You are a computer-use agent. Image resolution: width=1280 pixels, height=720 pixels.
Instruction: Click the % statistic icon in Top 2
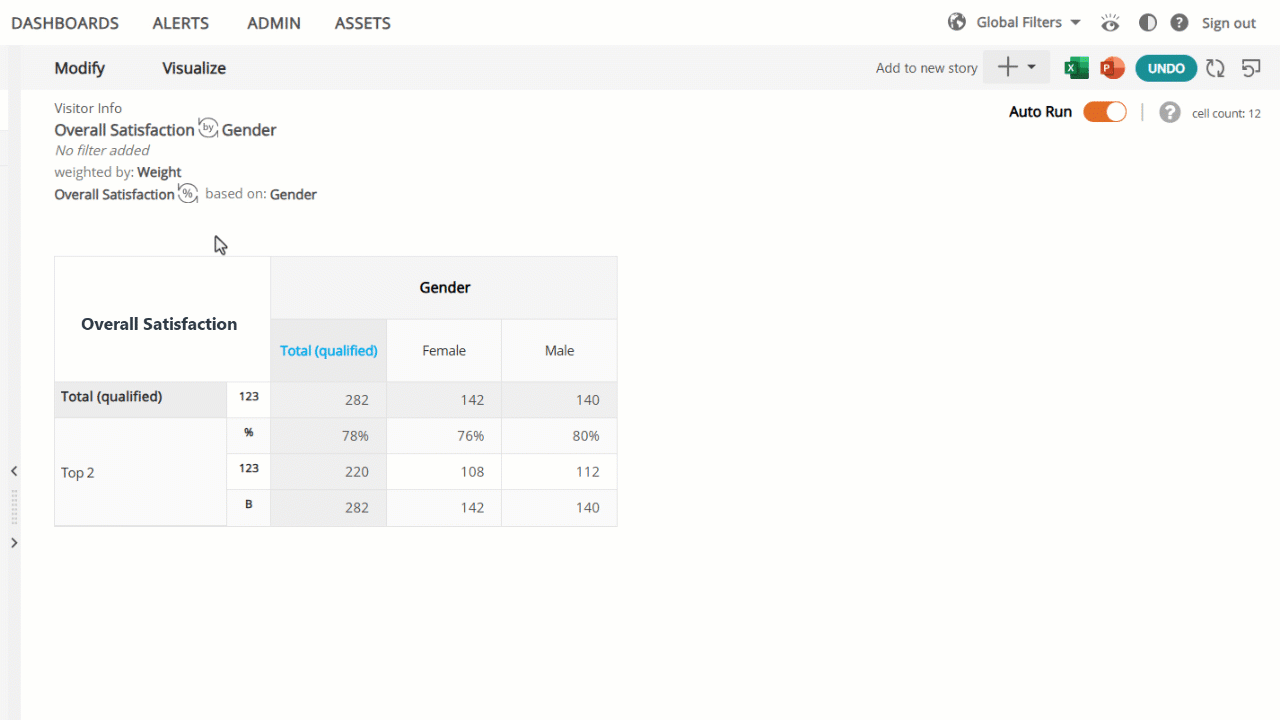pyautogui.click(x=249, y=433)
